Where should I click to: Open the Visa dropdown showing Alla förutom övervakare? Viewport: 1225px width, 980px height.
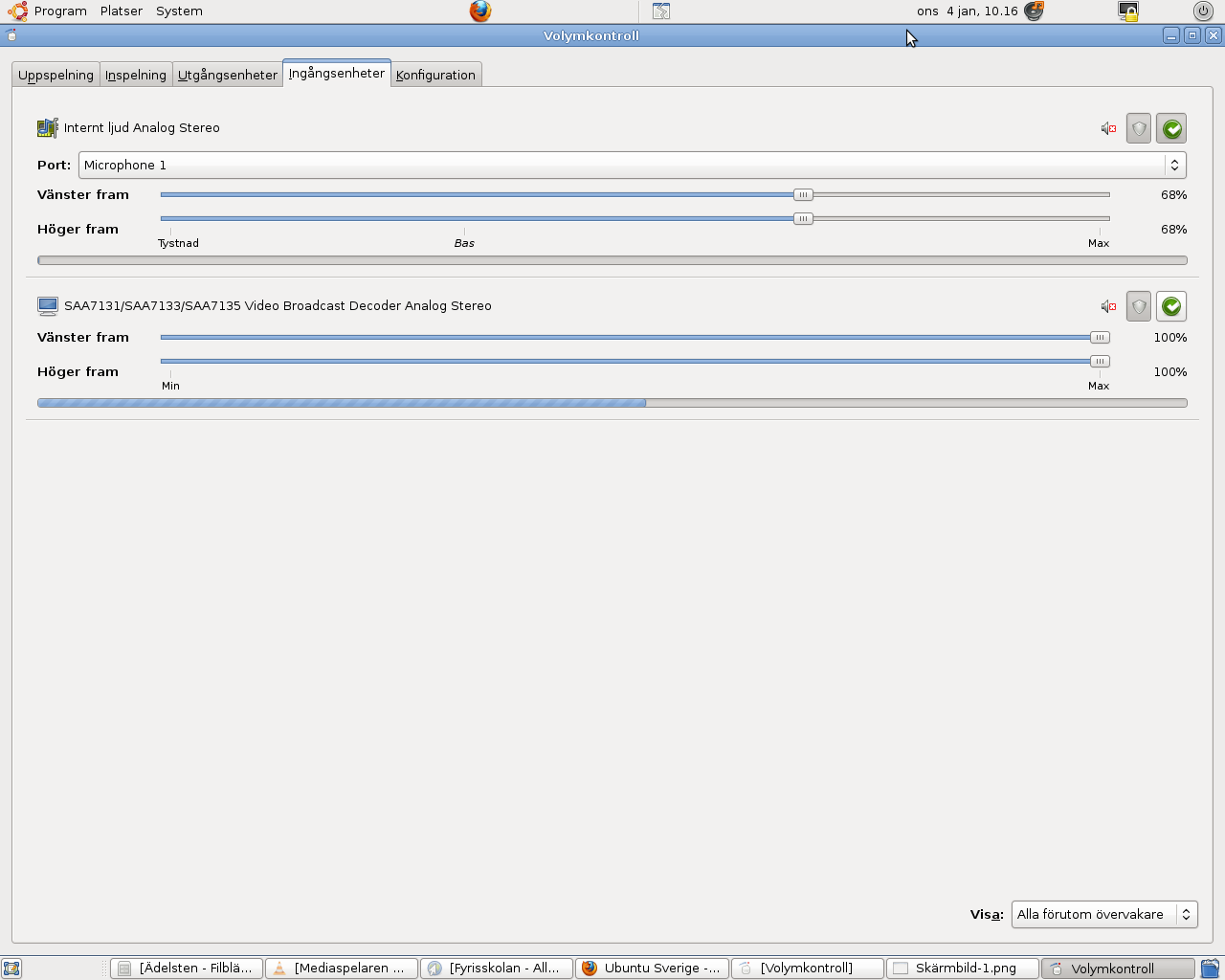1104,914
